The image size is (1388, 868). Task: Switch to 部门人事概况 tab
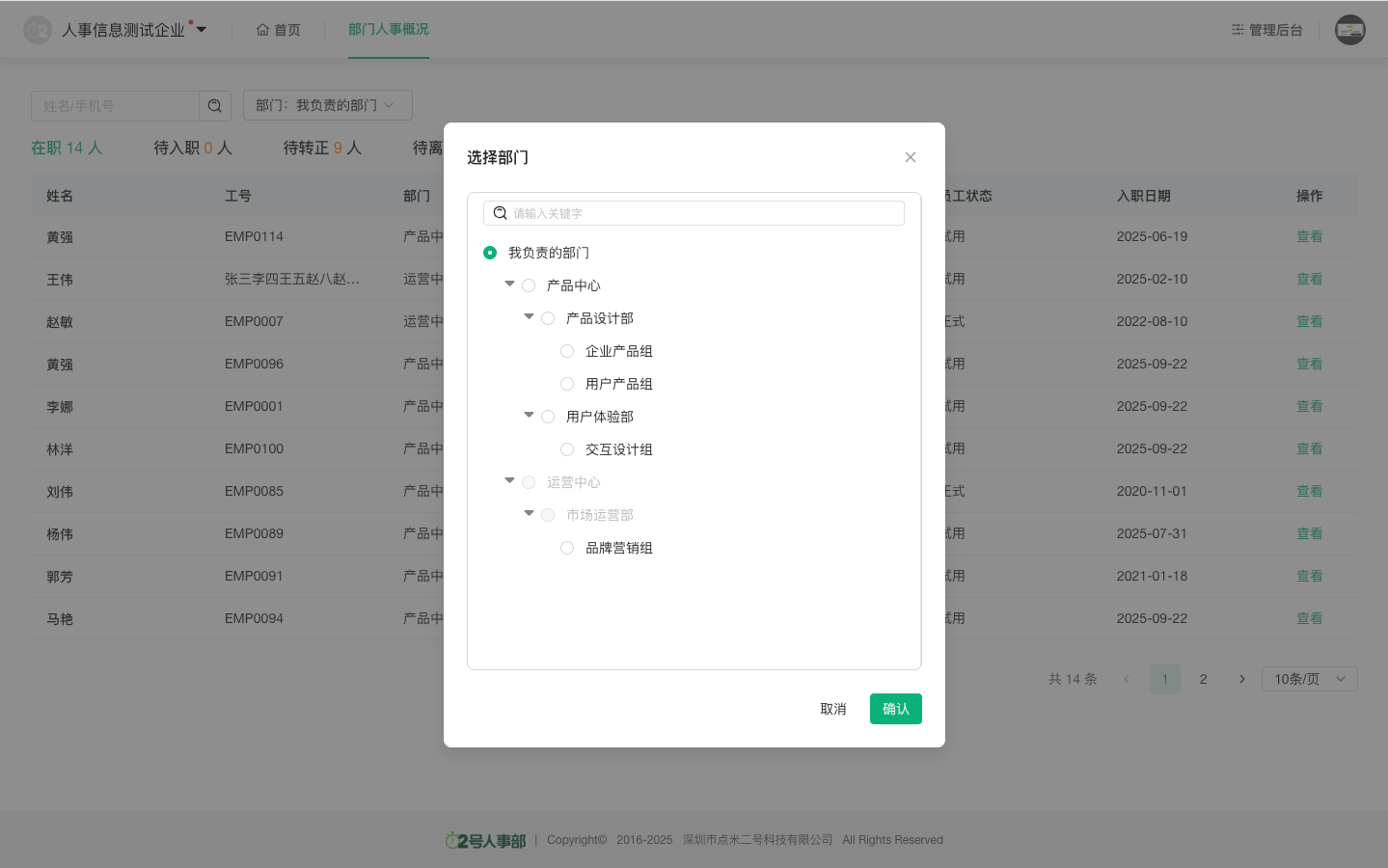coord(388,30)
